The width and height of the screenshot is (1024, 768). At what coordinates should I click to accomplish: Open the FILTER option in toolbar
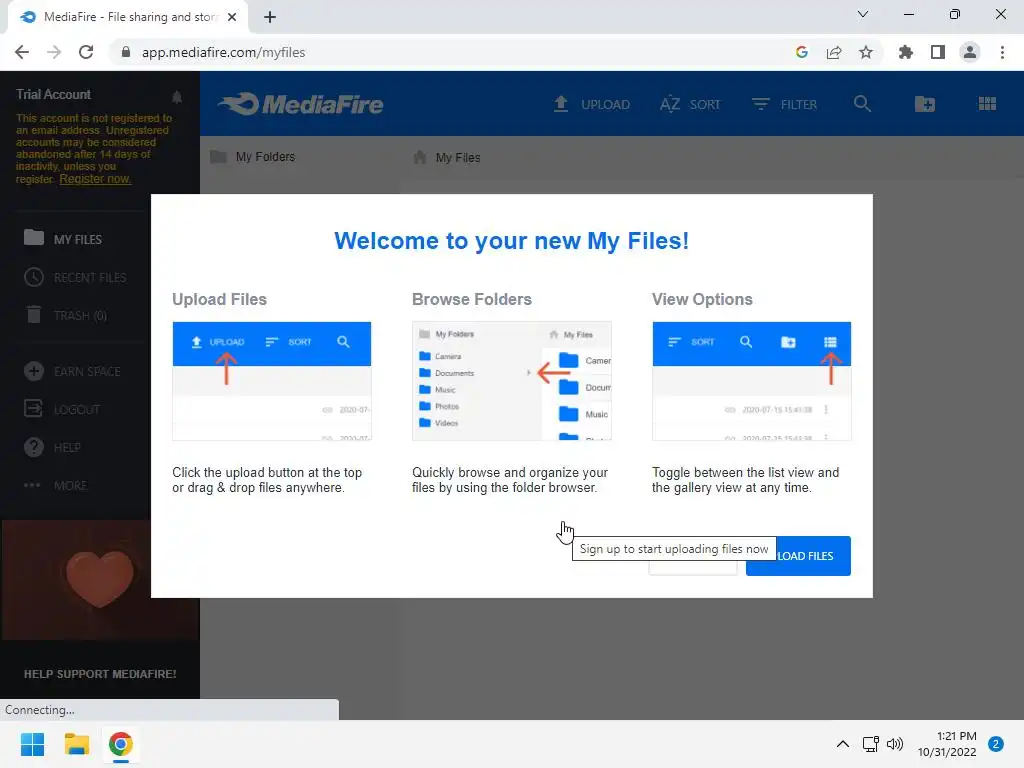(784, 104)
